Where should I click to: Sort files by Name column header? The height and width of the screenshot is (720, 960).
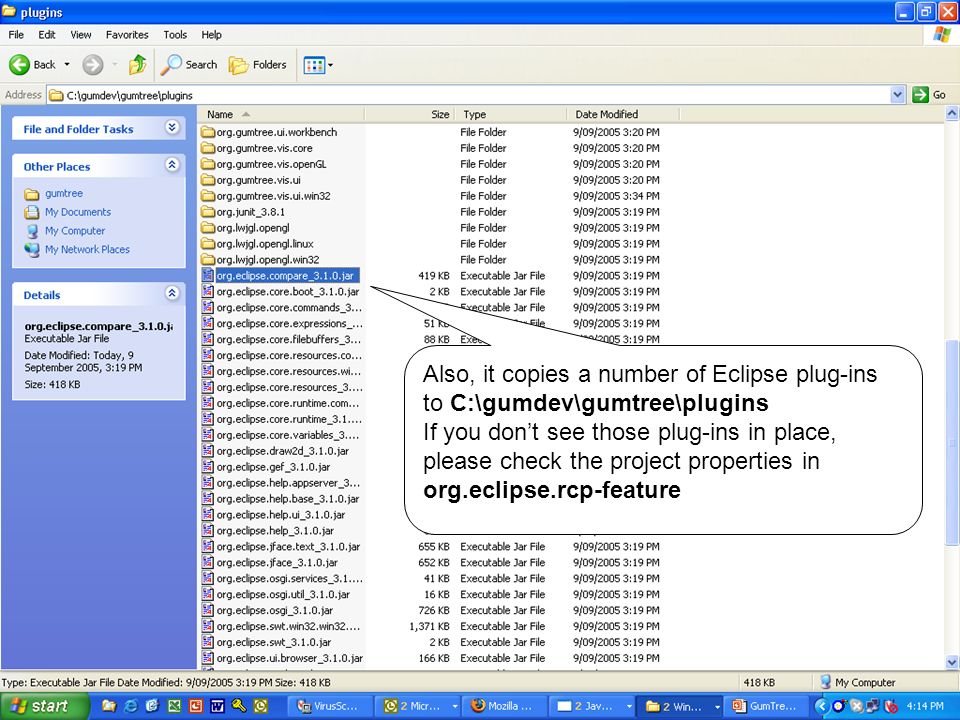(x=282, y=114)
